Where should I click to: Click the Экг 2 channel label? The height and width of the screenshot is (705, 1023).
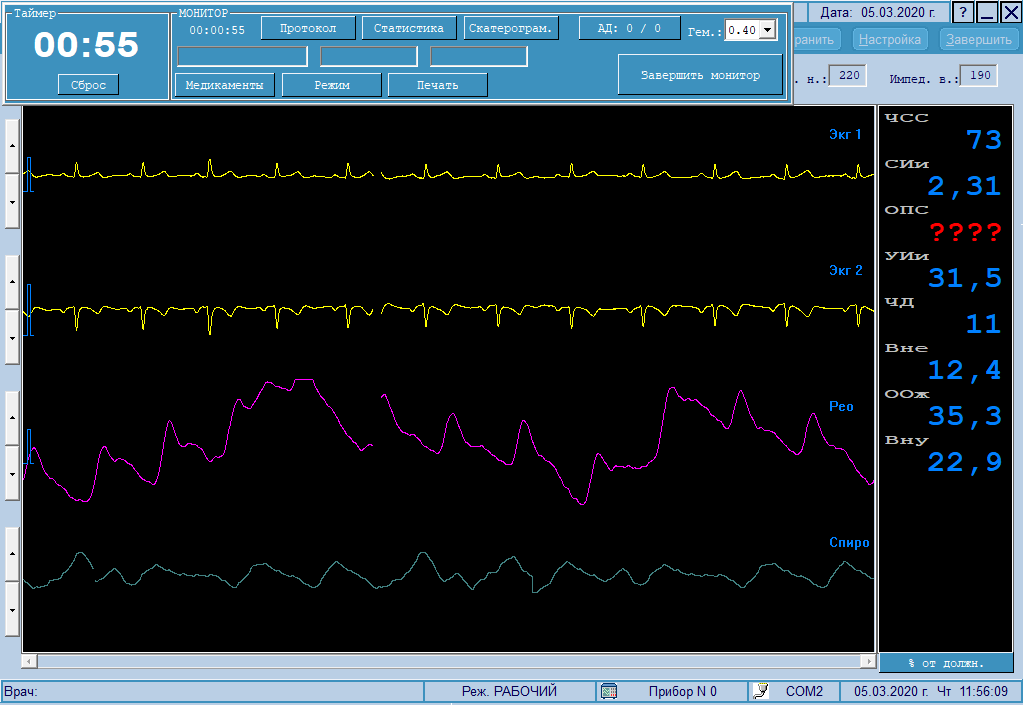[x=846, y=270]
